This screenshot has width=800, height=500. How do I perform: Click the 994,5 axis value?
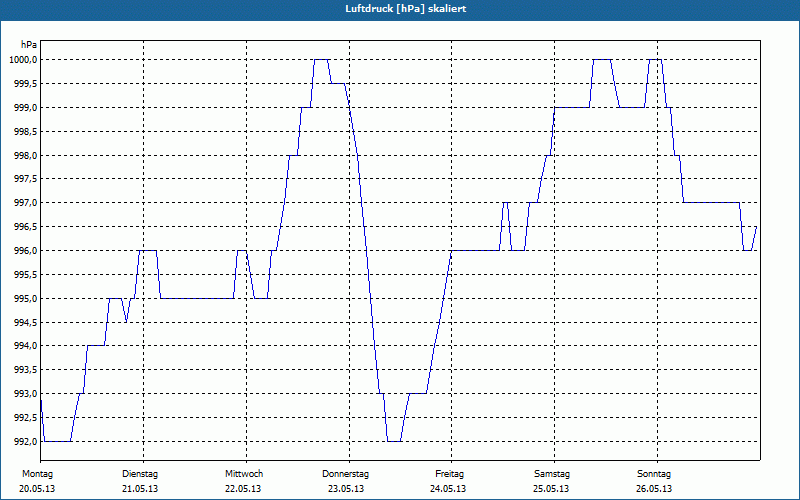point(25,322)
